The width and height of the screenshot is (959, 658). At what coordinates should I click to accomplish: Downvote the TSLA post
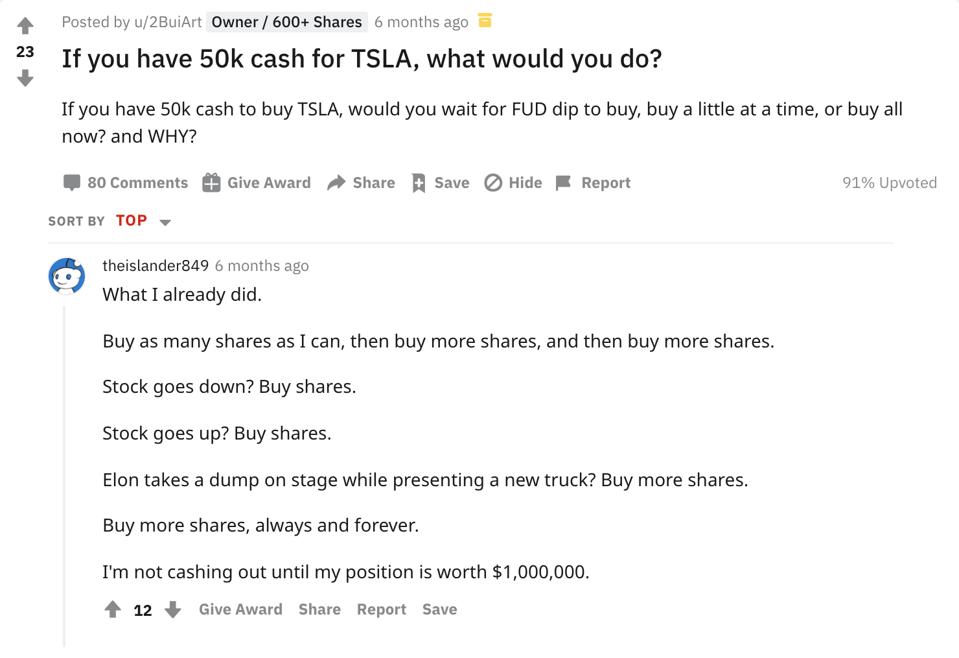25,78
